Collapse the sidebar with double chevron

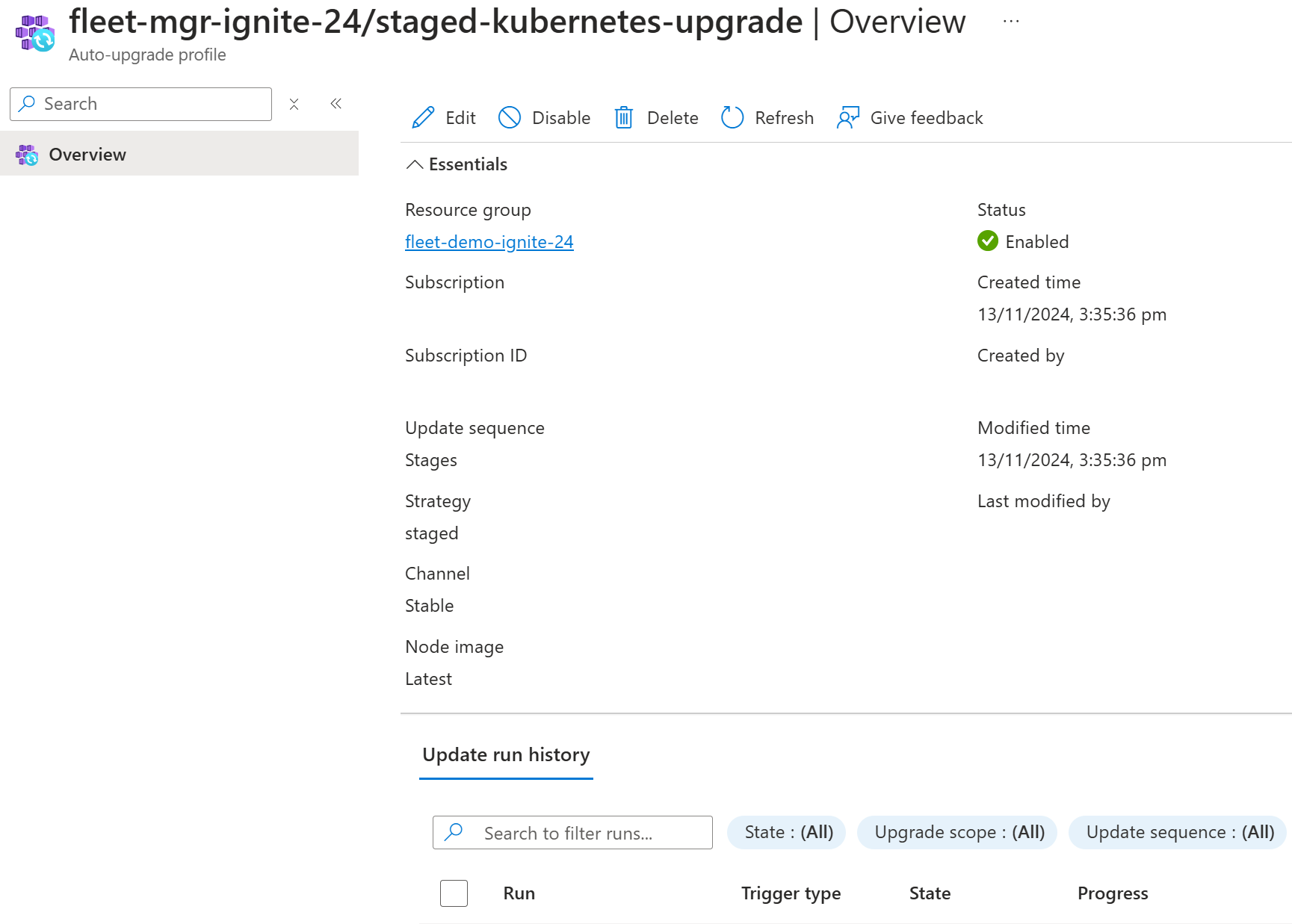coord(336,104)
